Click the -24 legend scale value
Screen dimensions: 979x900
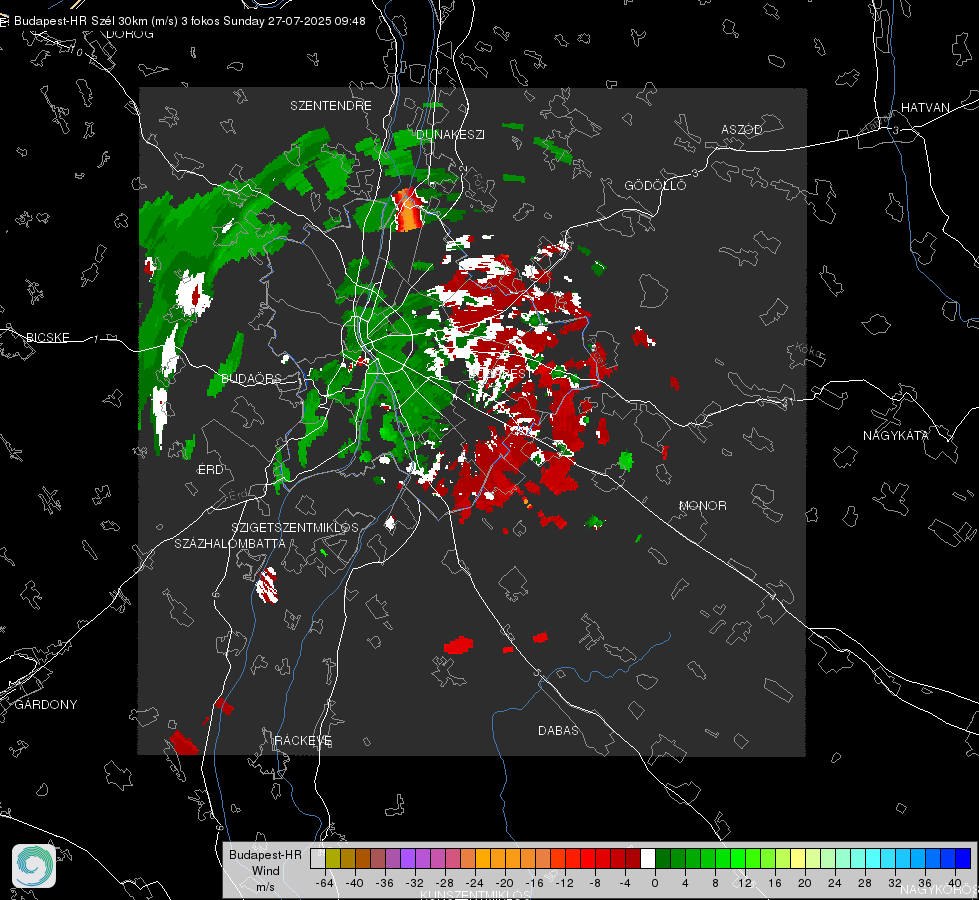(475, 883)
